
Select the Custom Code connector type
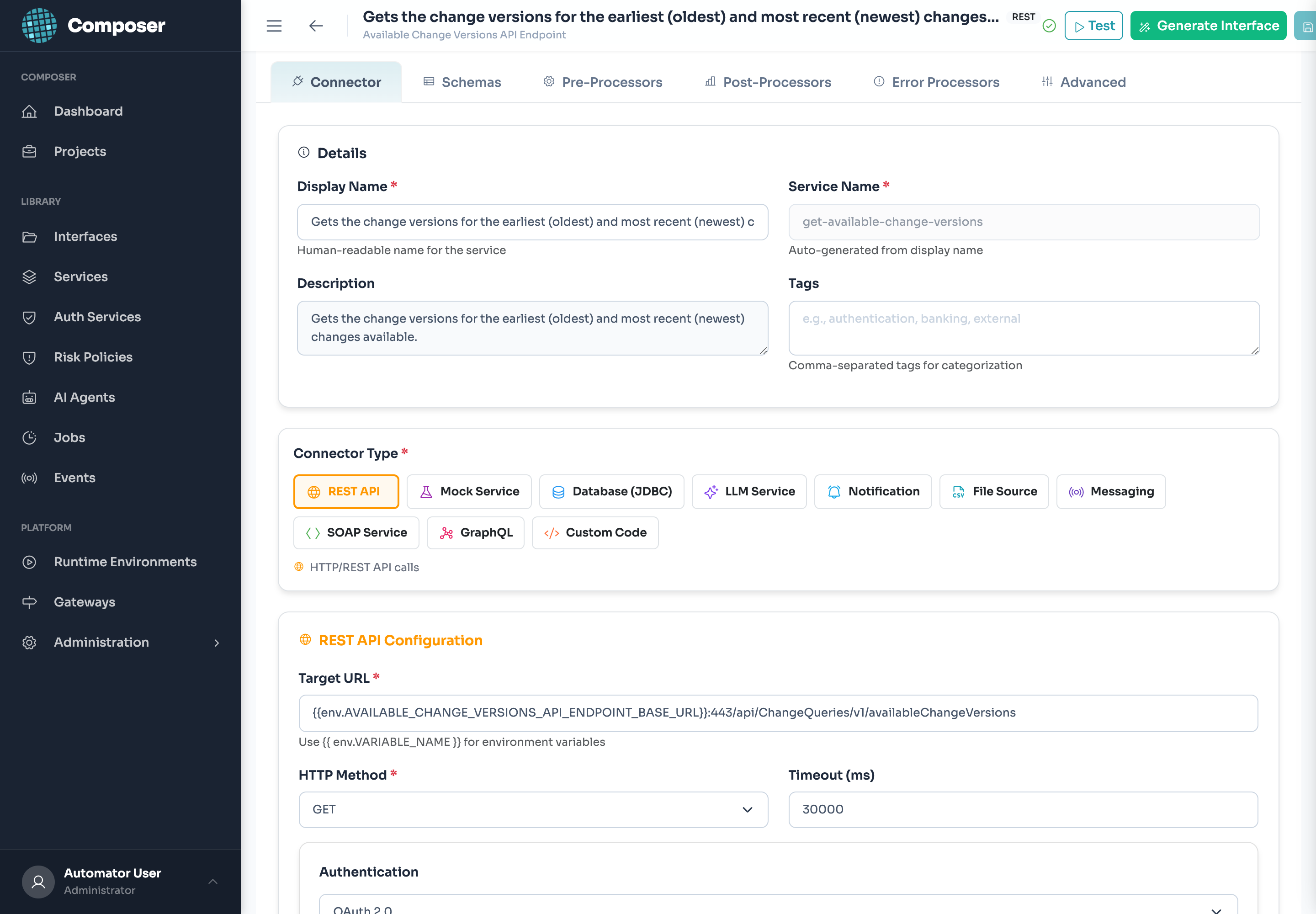[x=595, y=532]
